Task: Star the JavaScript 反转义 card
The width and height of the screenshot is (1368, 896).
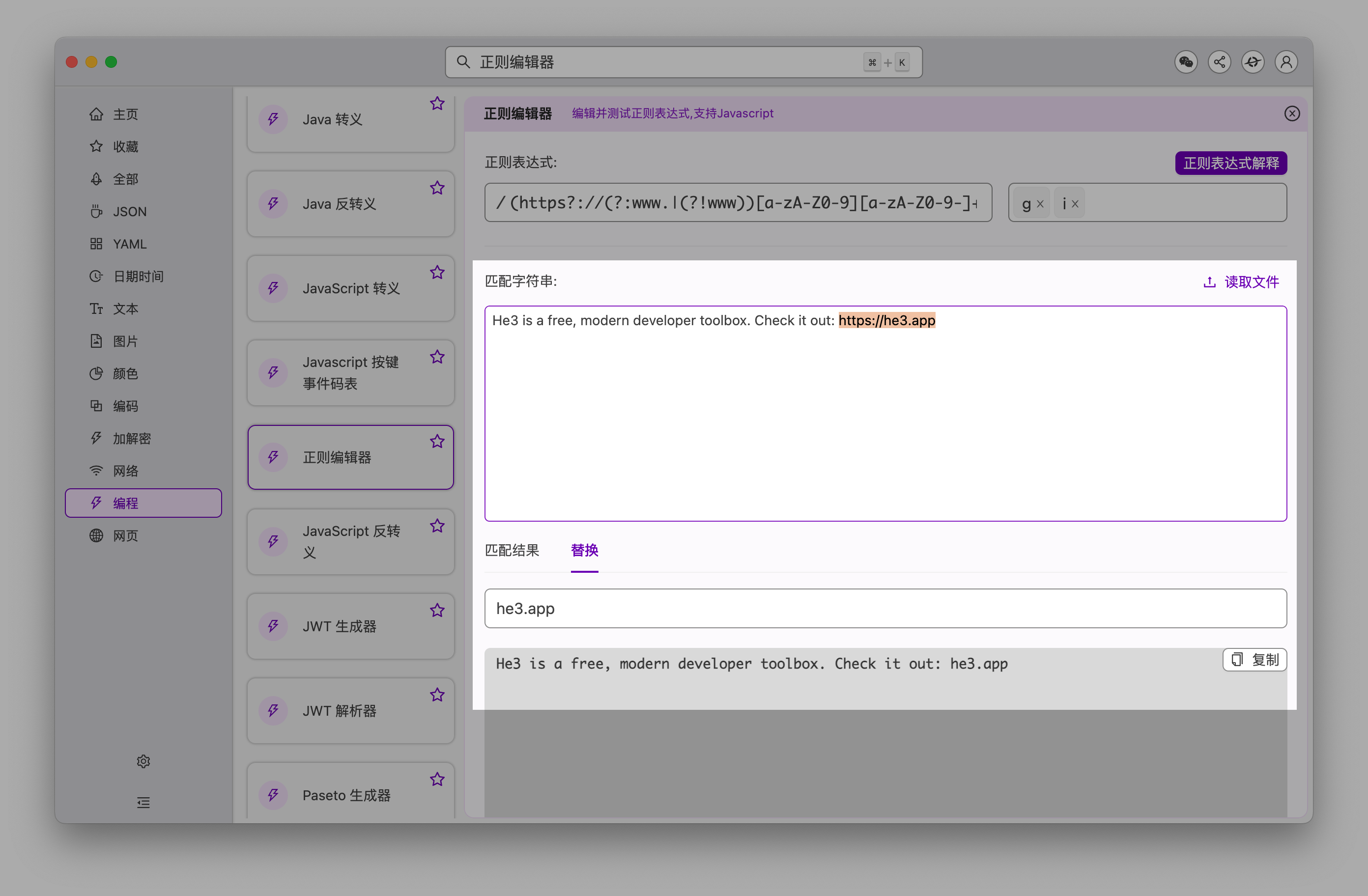Action: point(437,526)
